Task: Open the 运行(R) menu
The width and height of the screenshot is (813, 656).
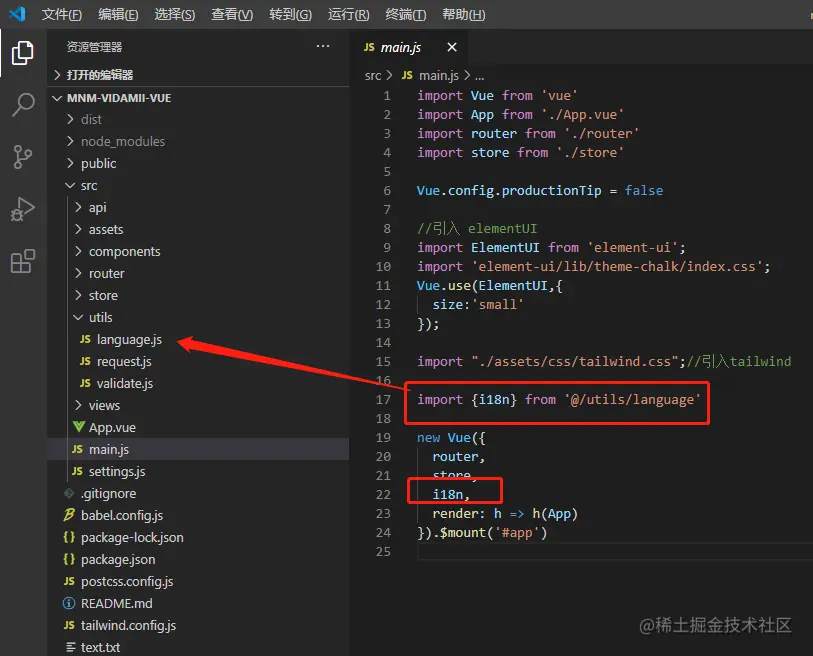Action: (x=348, y=15)
